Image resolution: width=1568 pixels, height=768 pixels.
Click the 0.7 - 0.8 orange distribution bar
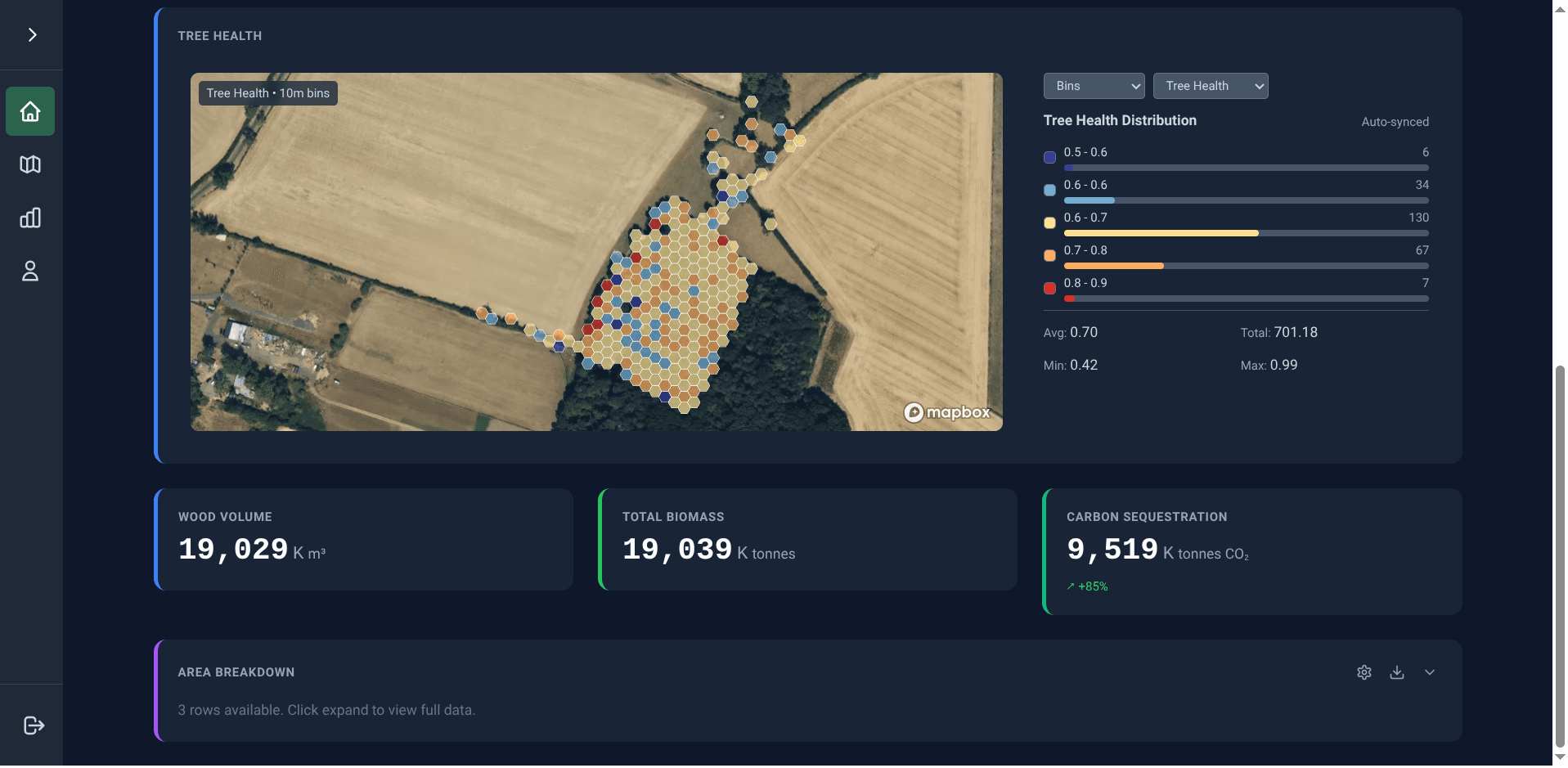coord(1247,266)
